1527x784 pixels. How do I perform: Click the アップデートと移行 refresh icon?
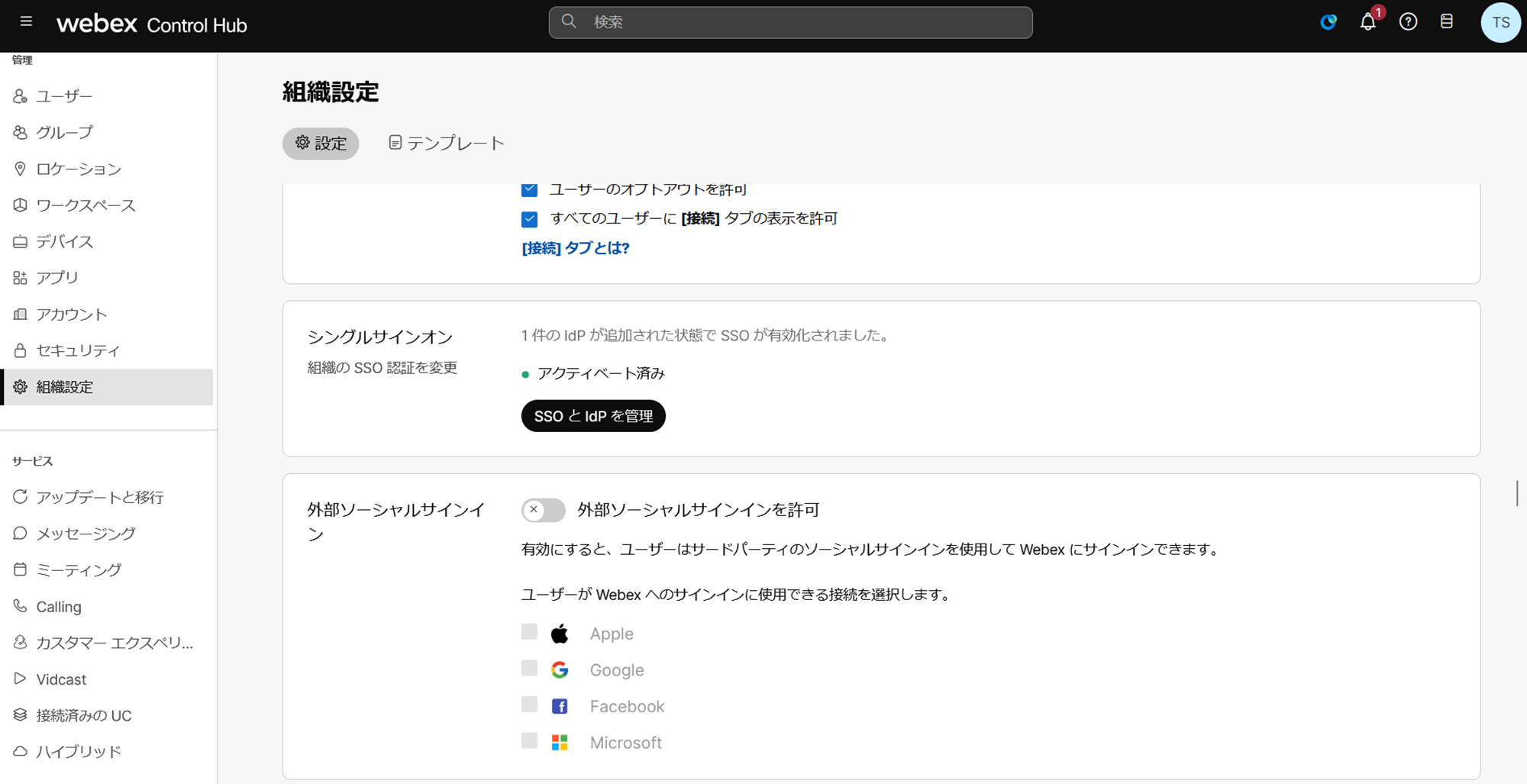point(21,497)
